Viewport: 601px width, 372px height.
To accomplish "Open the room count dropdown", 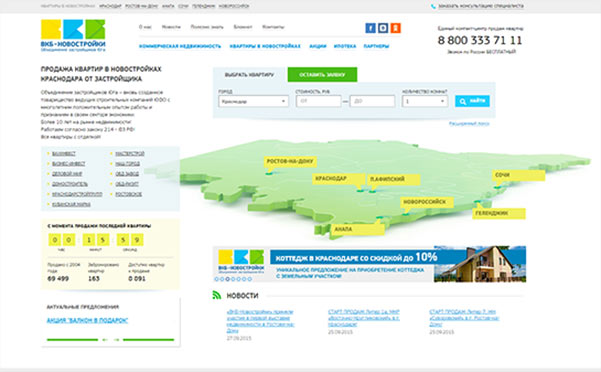I will tap(425, 102).
